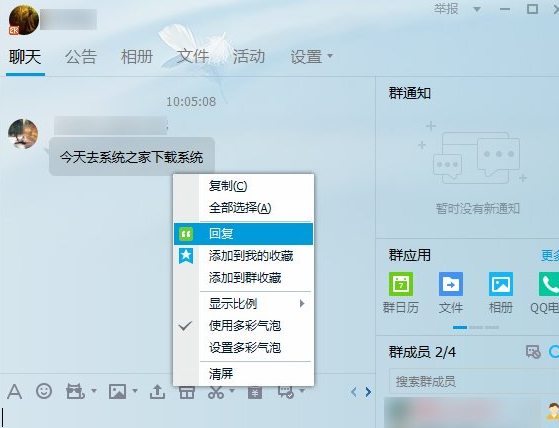Click the message bubble 今天去系统之家下载系统
Viewport: 559px width, 428px height.
[x=132, y=157]
